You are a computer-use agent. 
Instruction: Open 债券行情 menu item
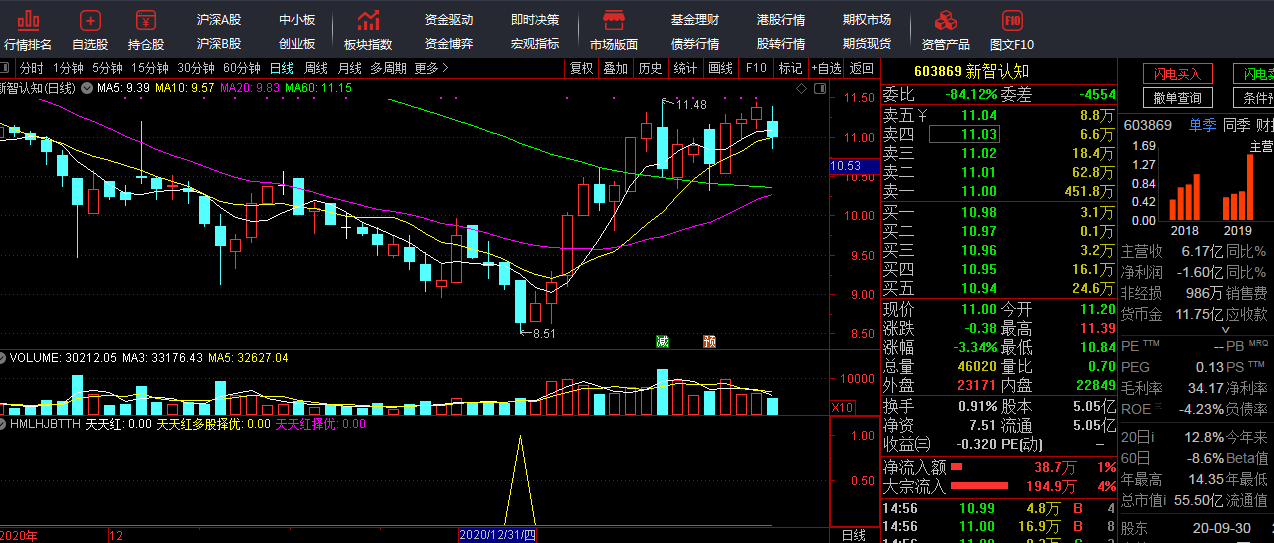click(x=695, y=44)
